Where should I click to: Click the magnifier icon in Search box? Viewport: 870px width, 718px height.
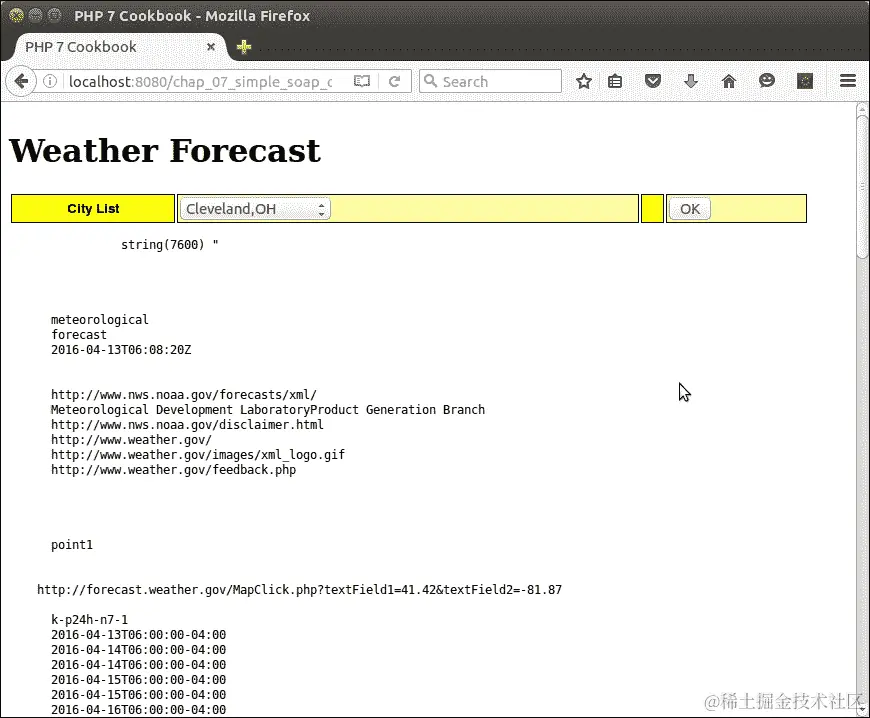pyautogui.click(x=430, y=81)
